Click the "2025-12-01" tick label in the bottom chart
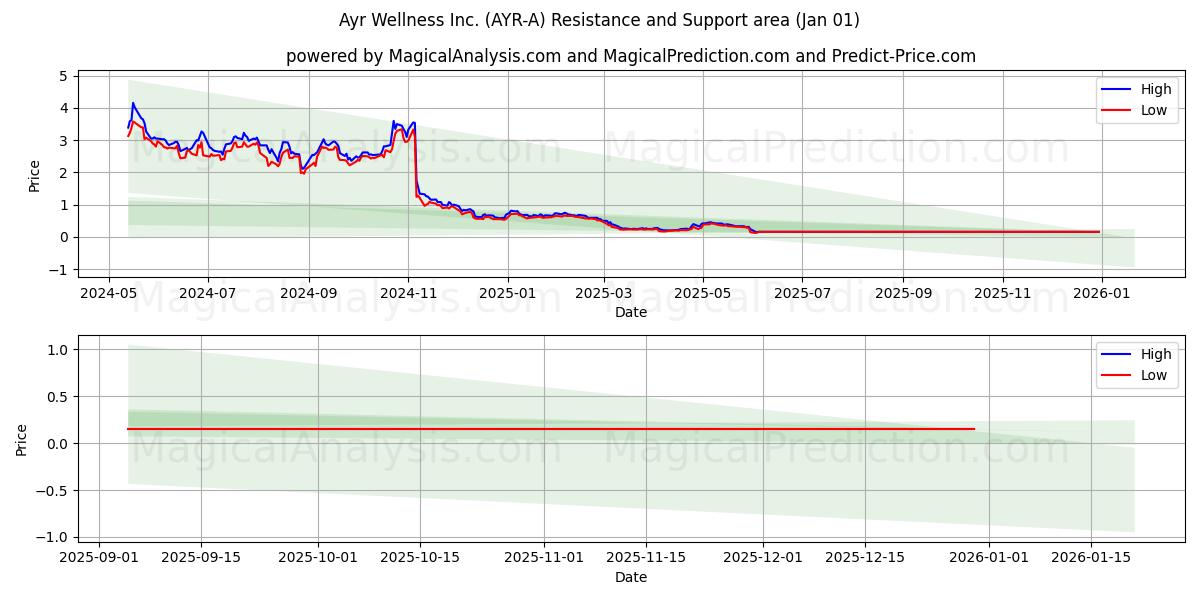This screenshot has width=1200, height=600. tap(764, 558)
